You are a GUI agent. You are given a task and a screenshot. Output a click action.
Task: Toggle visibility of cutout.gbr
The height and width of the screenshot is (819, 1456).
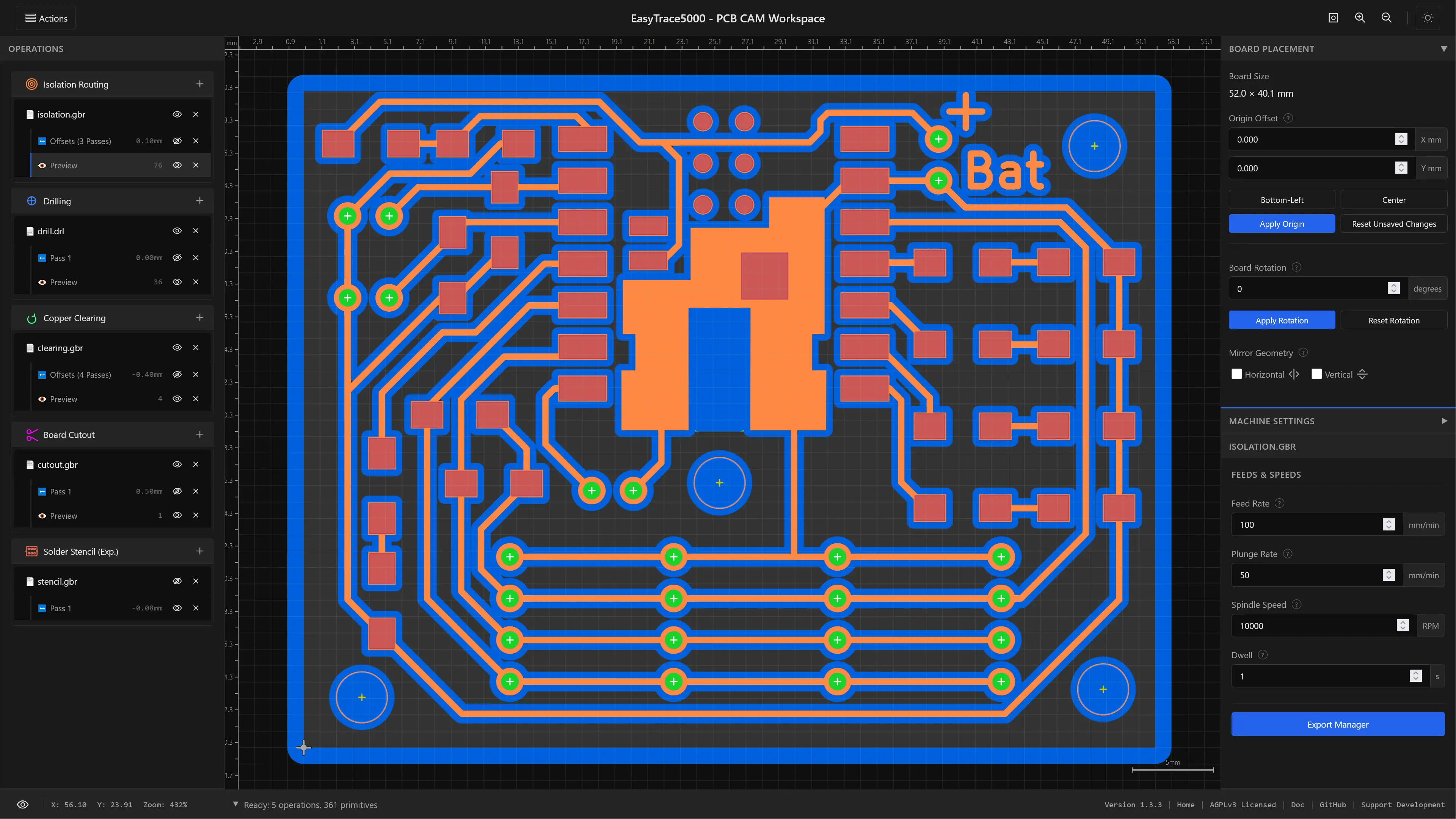tap(177, 464)
